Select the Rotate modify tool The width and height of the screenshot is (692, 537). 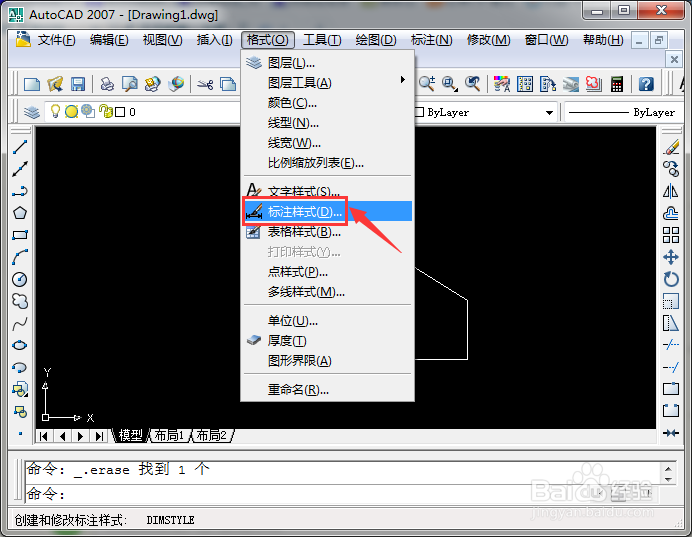pos(671,279)
